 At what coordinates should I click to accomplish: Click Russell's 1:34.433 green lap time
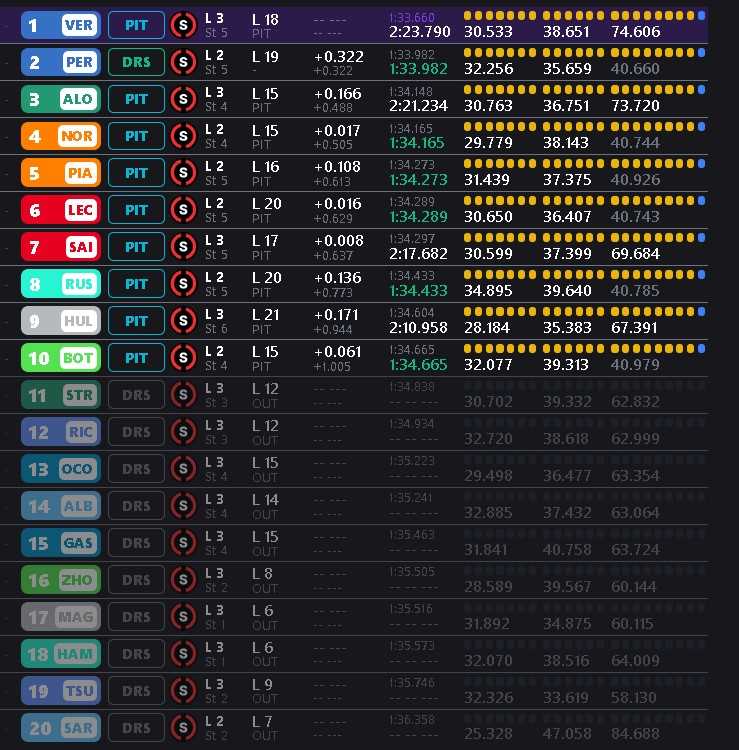[419, 291]
